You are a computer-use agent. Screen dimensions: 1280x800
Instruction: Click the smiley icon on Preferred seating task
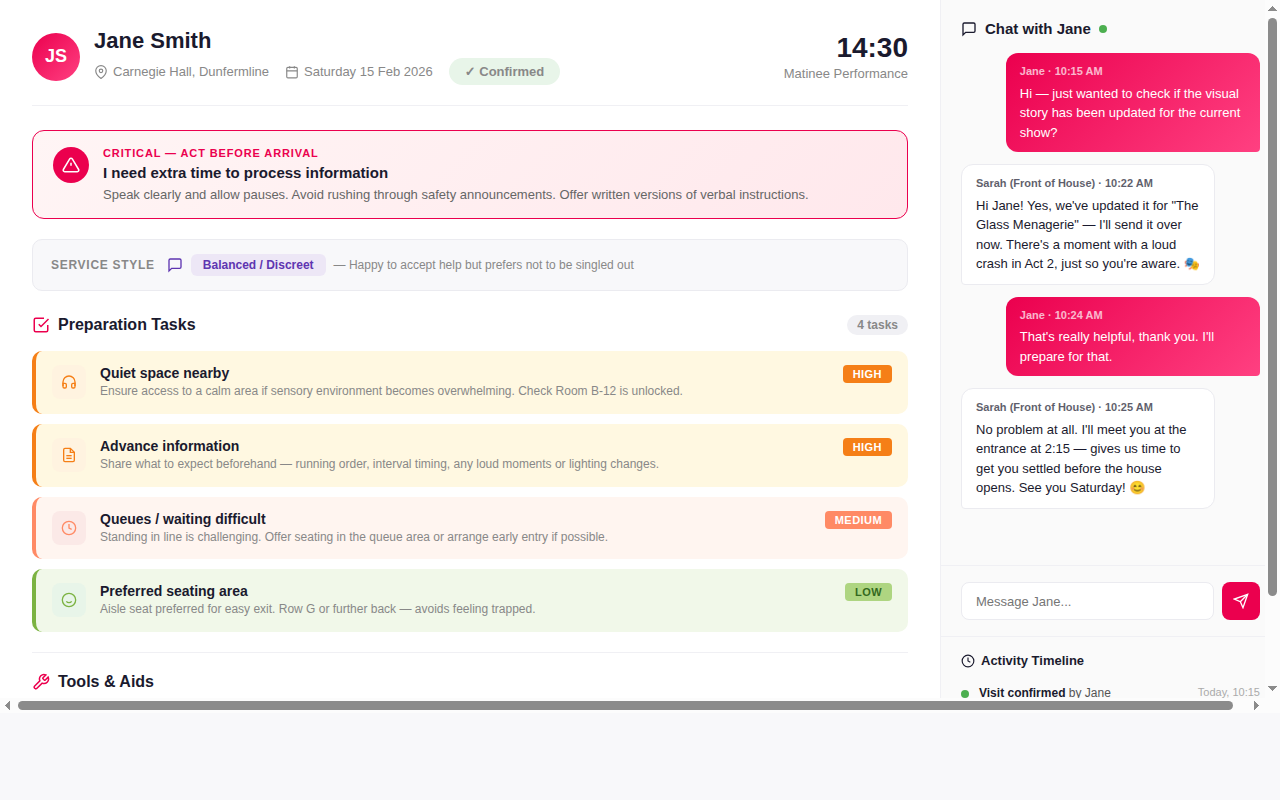68,600
